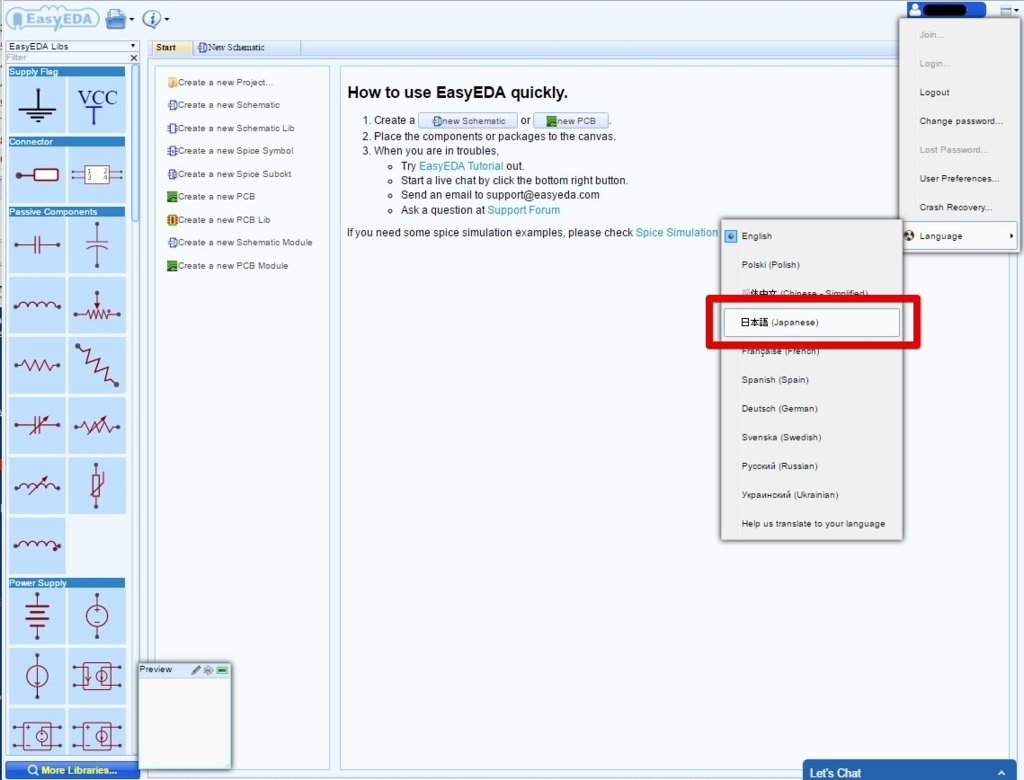Open the top-right window layout dropdown
1024x780 pixels.
click(1009, 10)
